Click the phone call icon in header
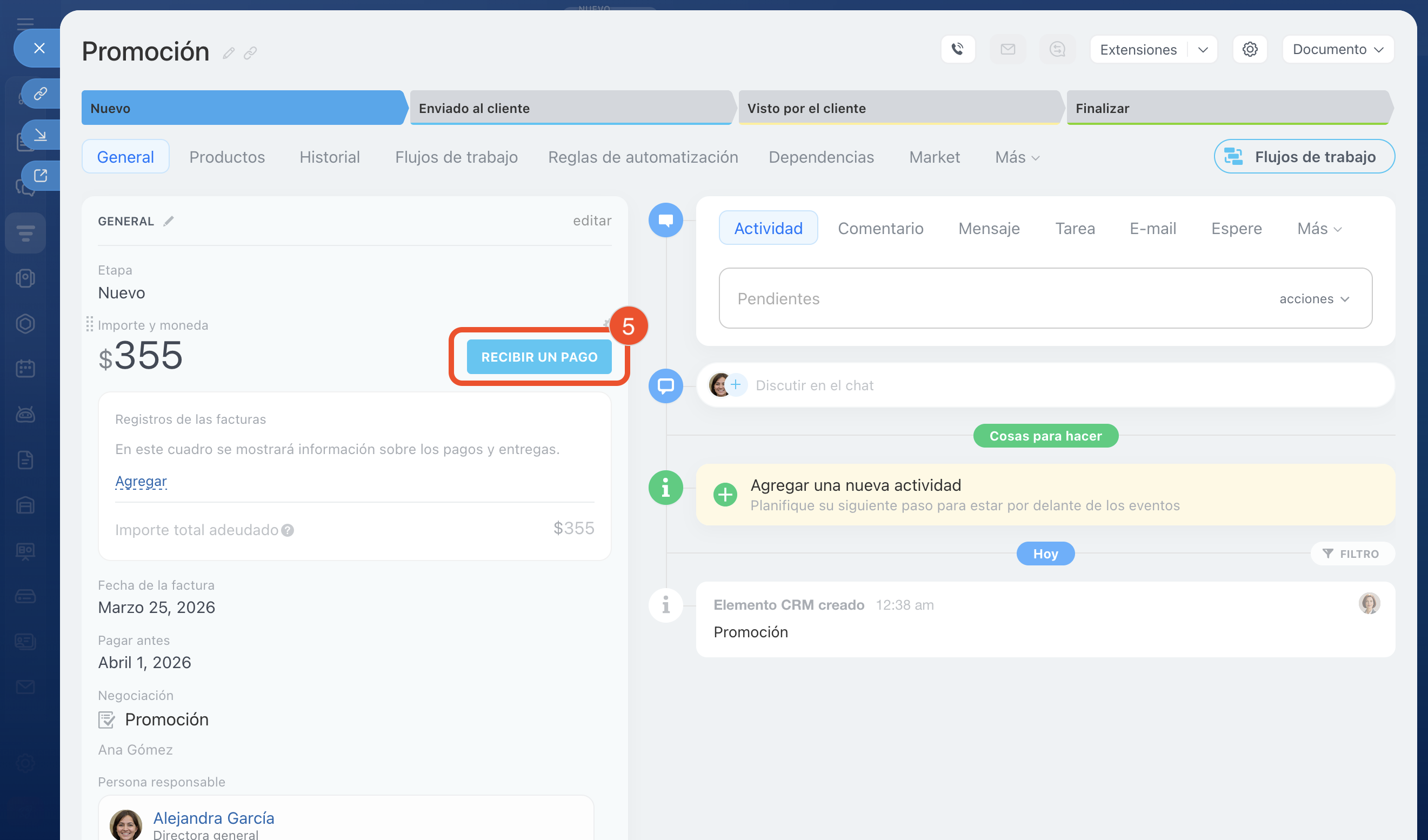 958,49
